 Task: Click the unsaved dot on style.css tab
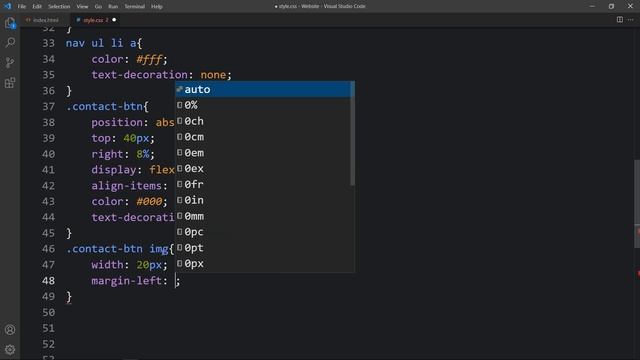coord(114,20)
